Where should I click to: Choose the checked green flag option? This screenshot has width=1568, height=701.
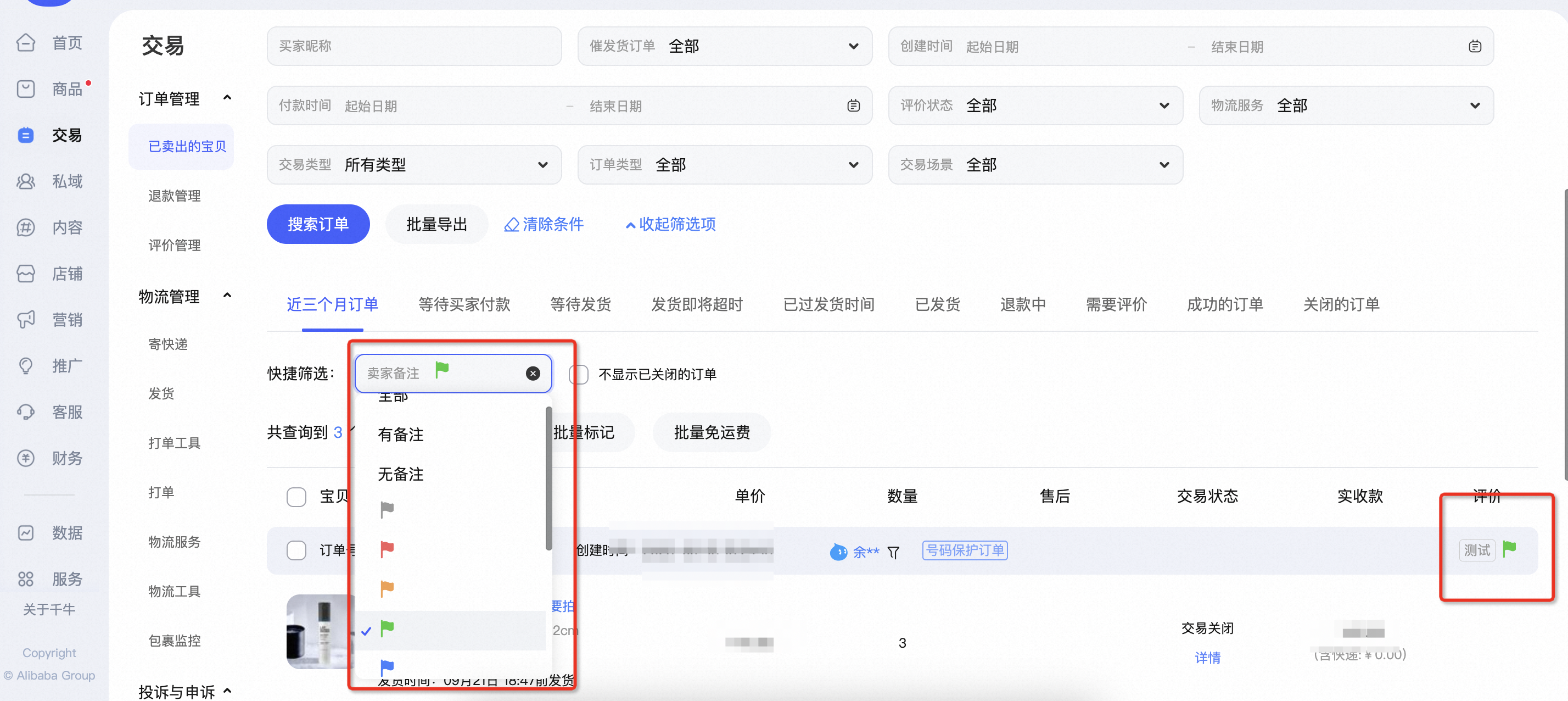pyautogui.click(x=387, y=628)
